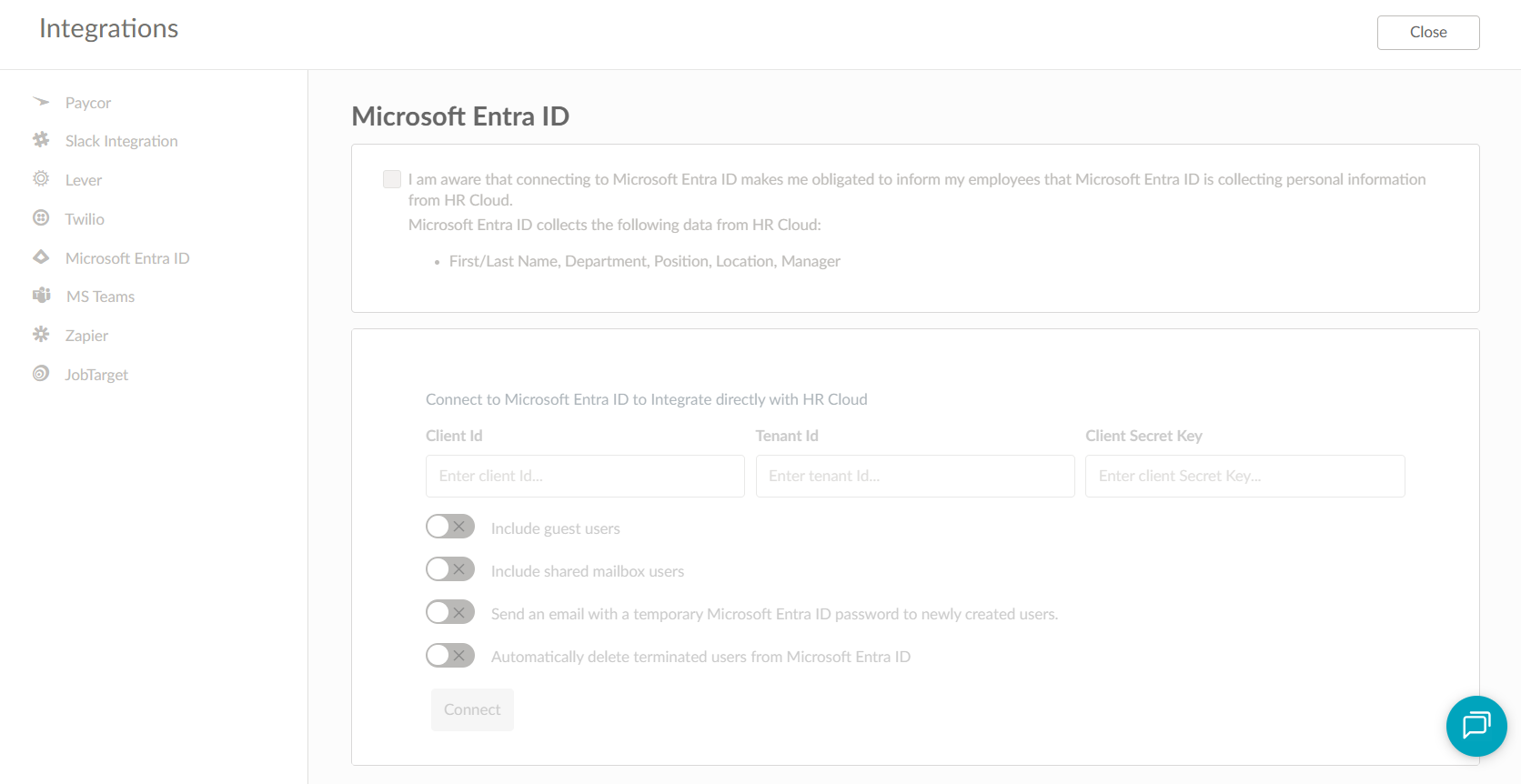The image size is (1521, 784).
Task: Enable Include guest users toggle
Action: click(450, 527)
